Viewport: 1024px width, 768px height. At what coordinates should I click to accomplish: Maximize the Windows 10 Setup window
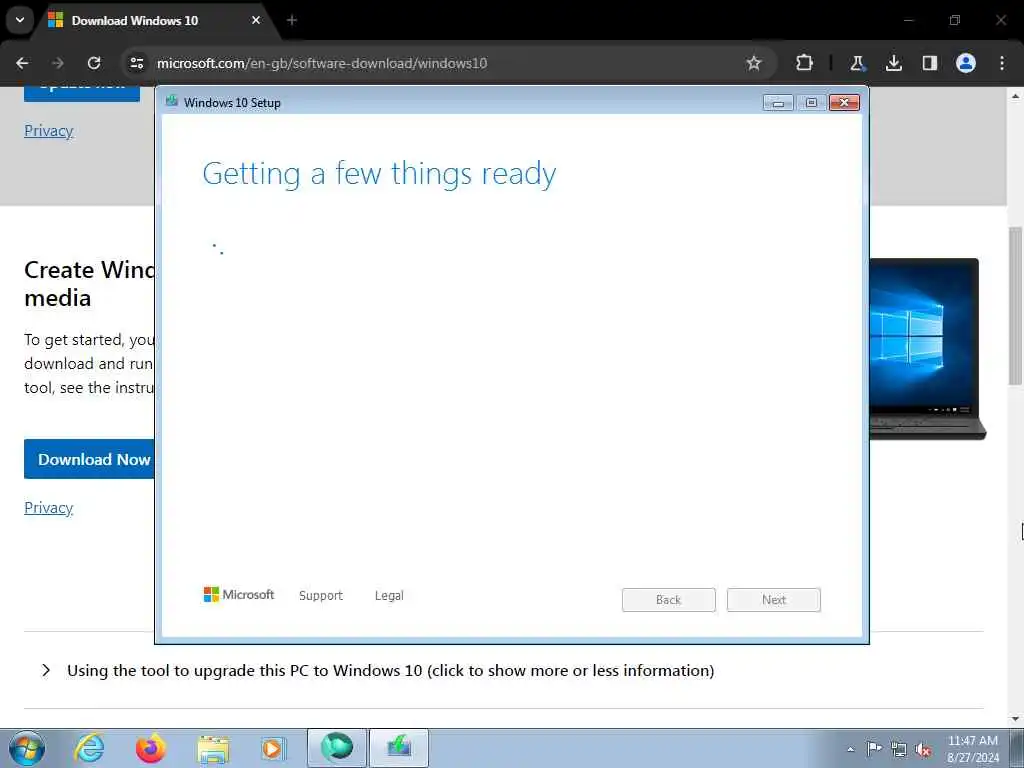pyautogui.click(x=811, y=103)
